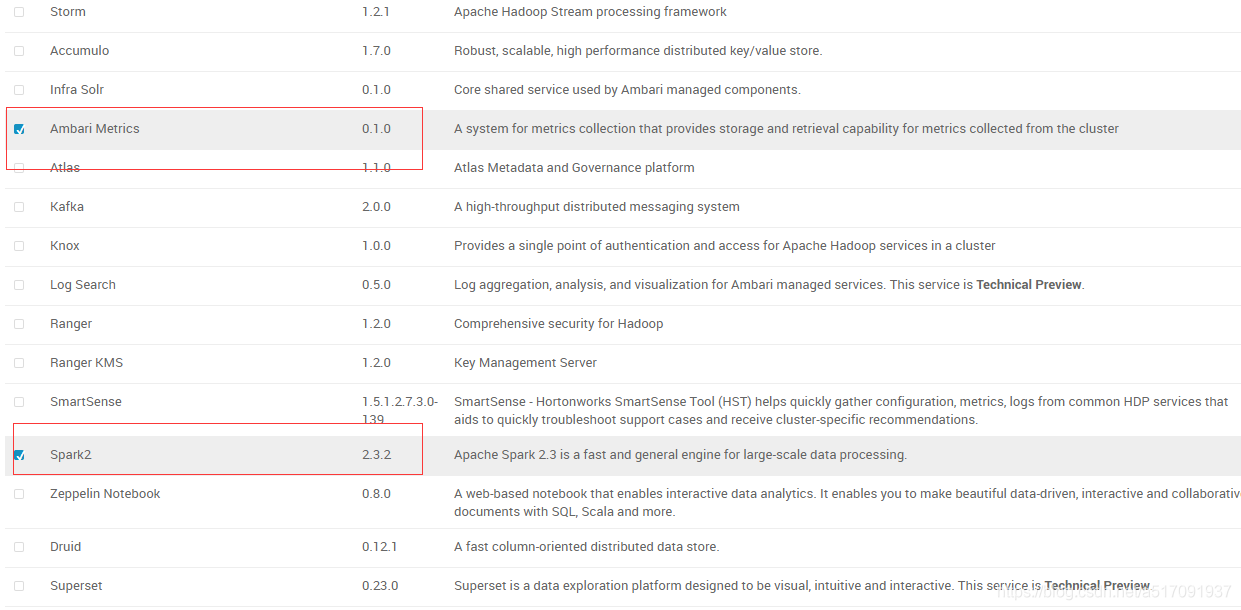Check the Kafka service checkbox

19,207
